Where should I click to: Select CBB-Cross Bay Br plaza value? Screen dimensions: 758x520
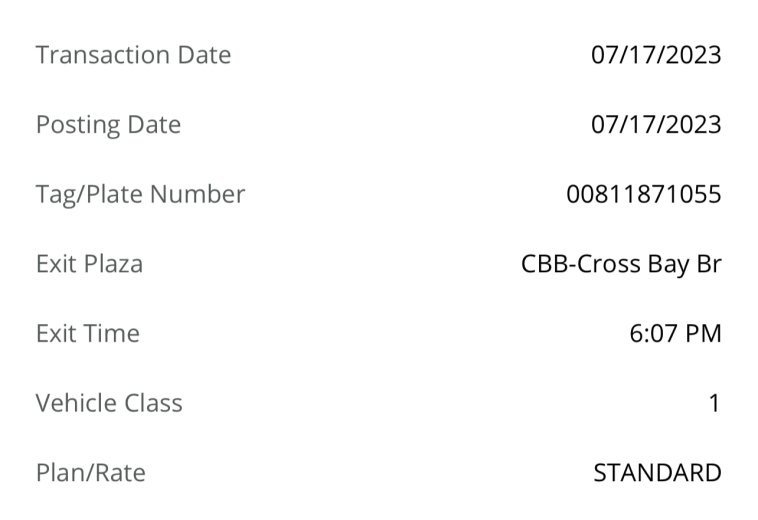(621, 264)
